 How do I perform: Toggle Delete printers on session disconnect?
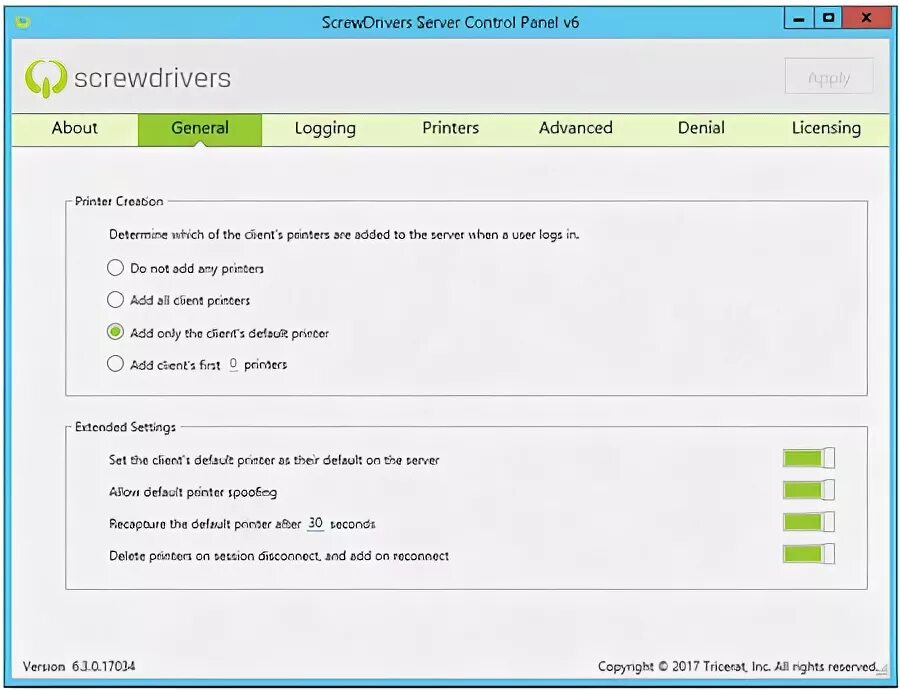809,555
